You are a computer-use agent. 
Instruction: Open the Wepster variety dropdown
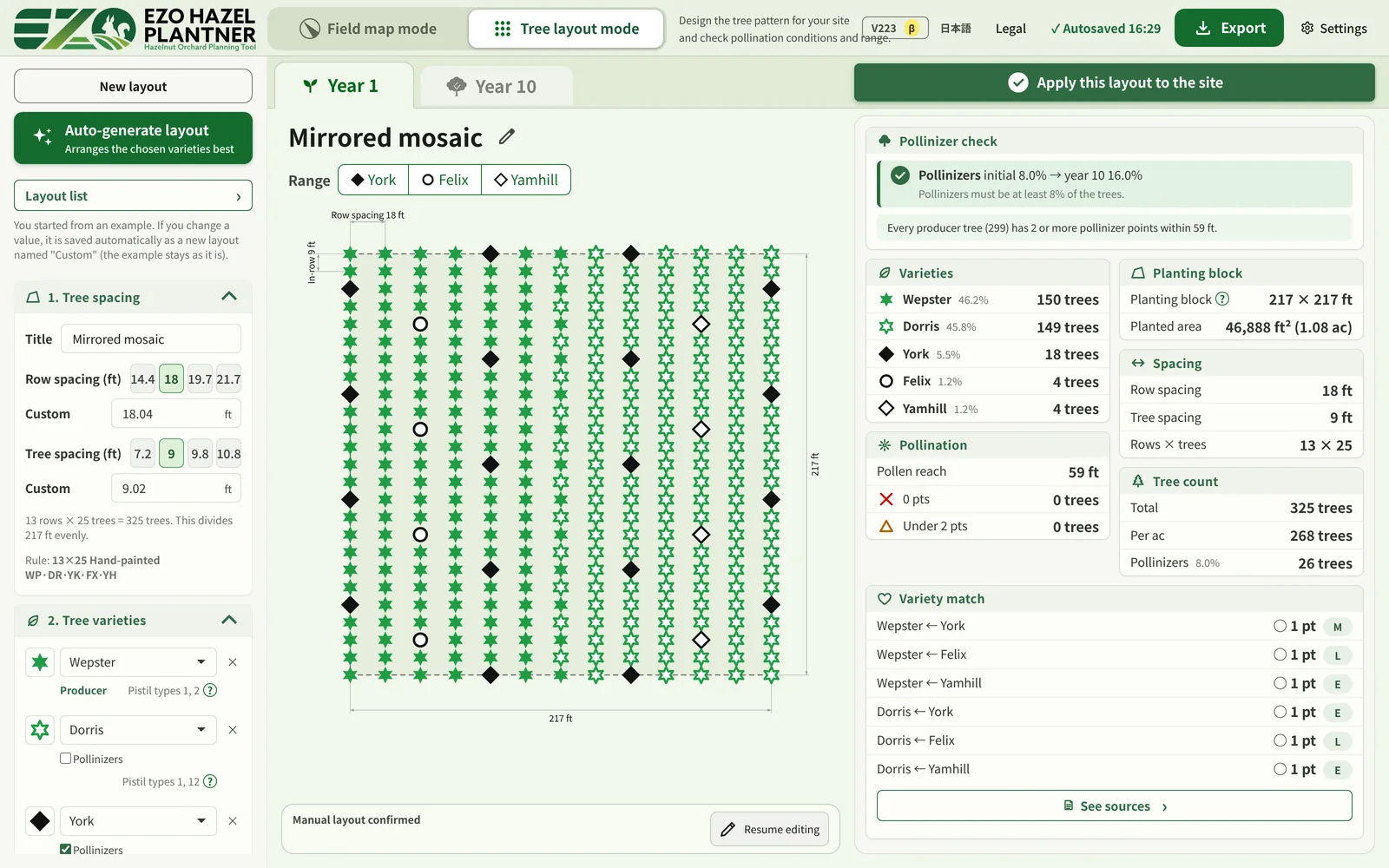[x=138, y=662]
